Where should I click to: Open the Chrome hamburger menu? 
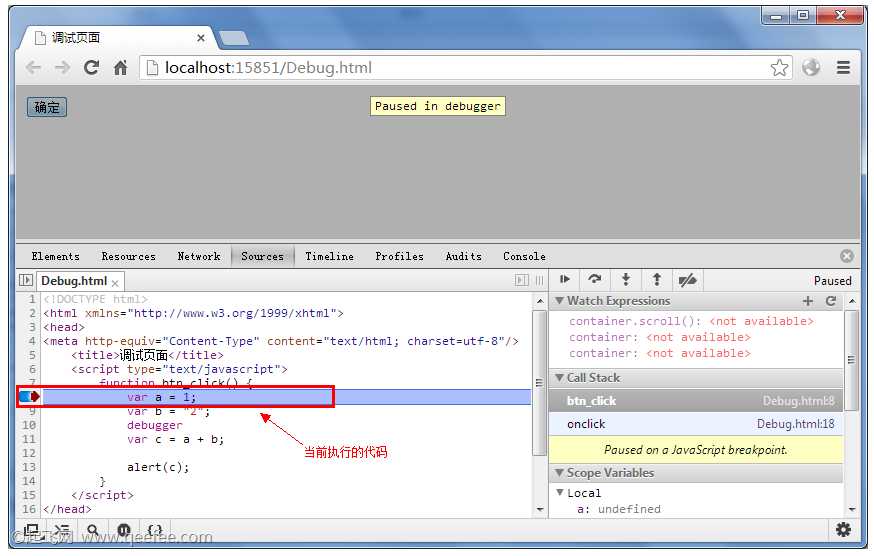point(843,67)
